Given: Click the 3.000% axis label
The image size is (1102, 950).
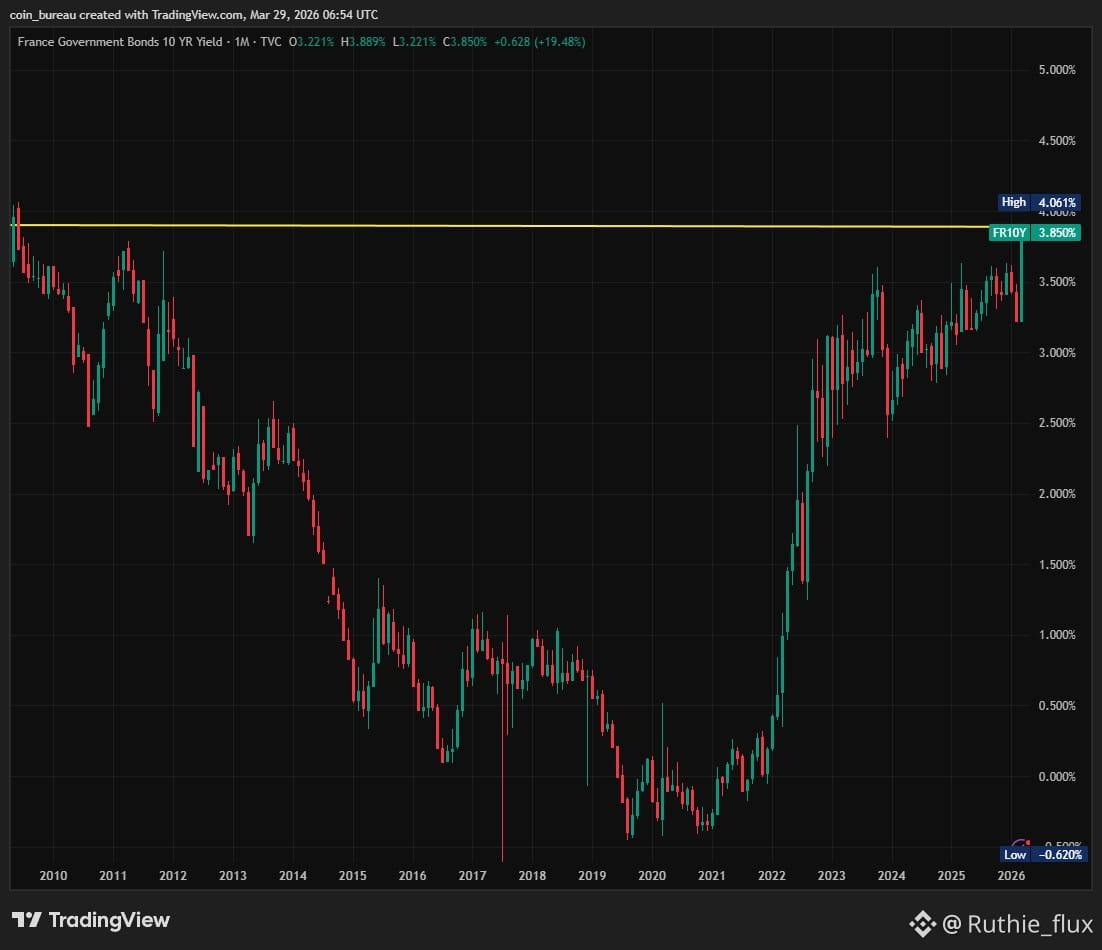Looking at the screenshot, I should click(x=1057, y=353).
